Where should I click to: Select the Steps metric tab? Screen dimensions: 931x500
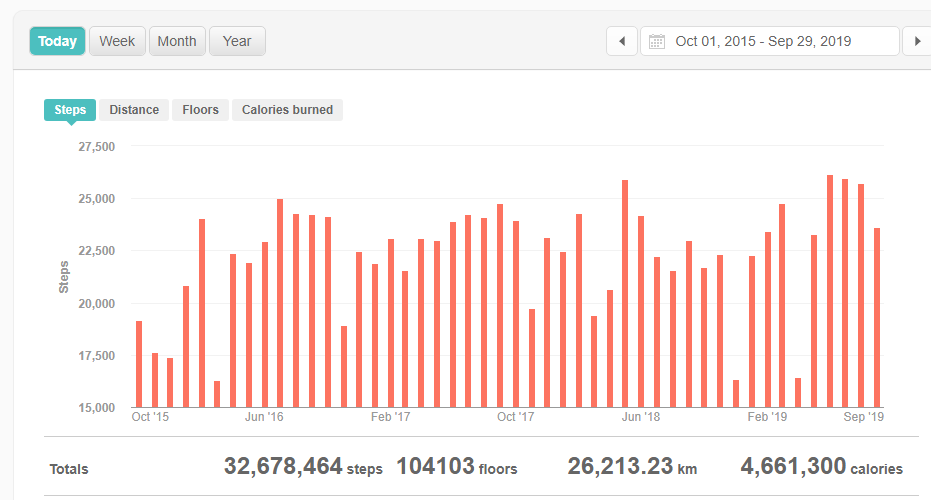coord(70,110)
